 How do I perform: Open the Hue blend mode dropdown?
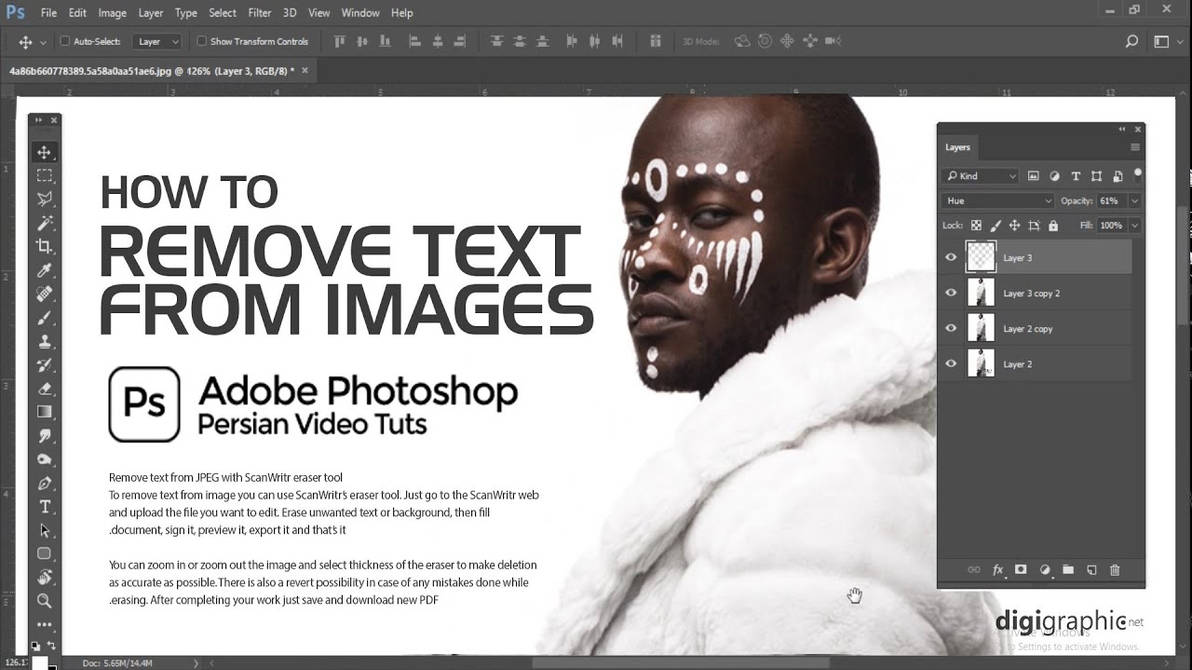coord(995,201)
